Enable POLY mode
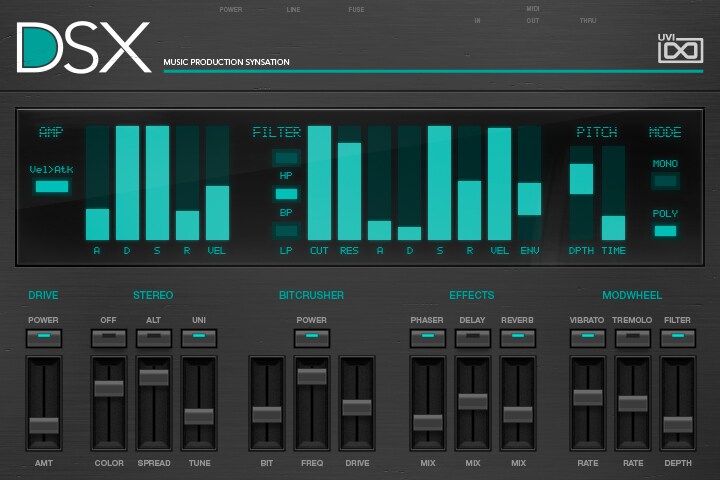 [665, 231]
